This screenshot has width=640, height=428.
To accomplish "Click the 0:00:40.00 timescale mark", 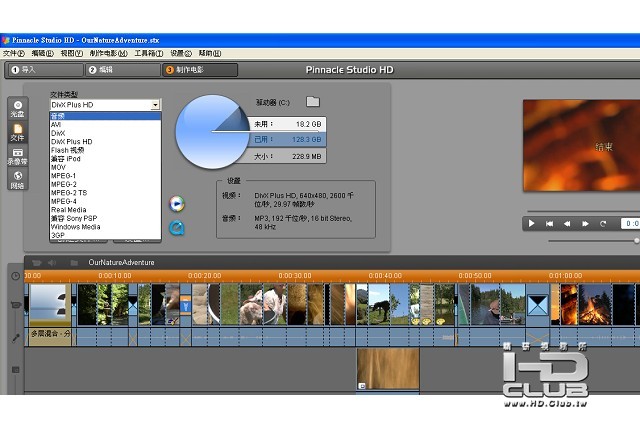I will tap(385, 276).
